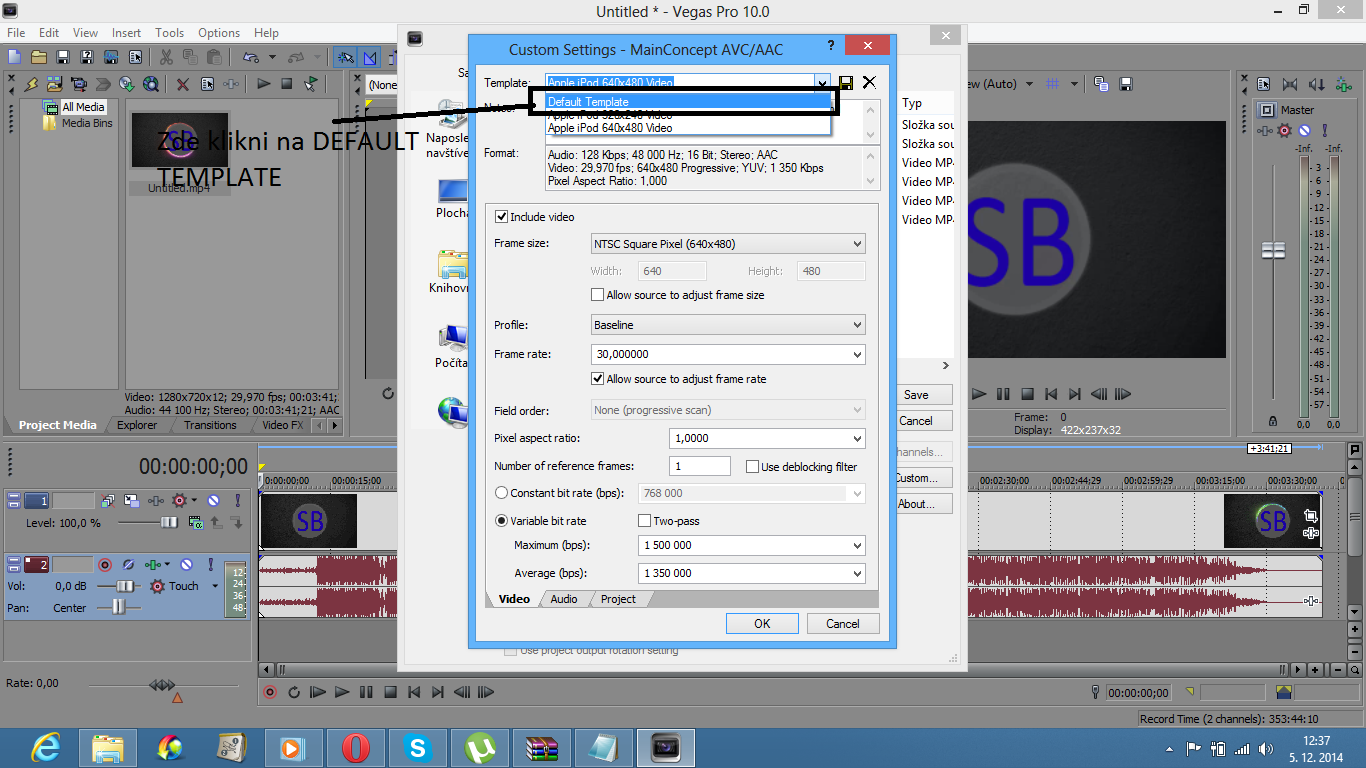Click OK in Custom Settings dialog
The image size is (1366, 768).
point(762,624)
